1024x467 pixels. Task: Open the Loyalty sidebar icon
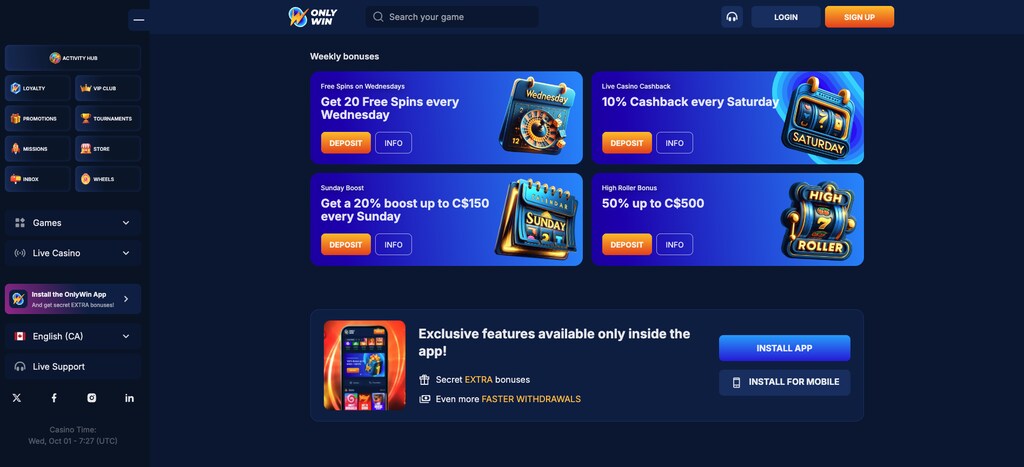click(16, 88)
